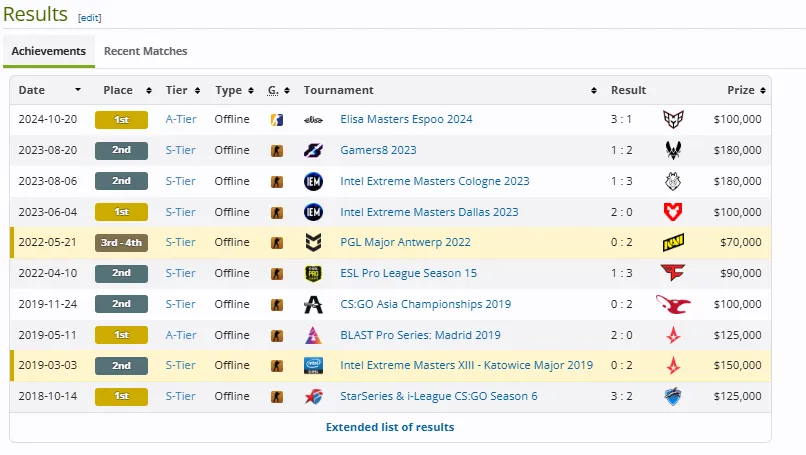Open Intel Extreme Masters Dallas 2023 link

[x=429, y=212]
